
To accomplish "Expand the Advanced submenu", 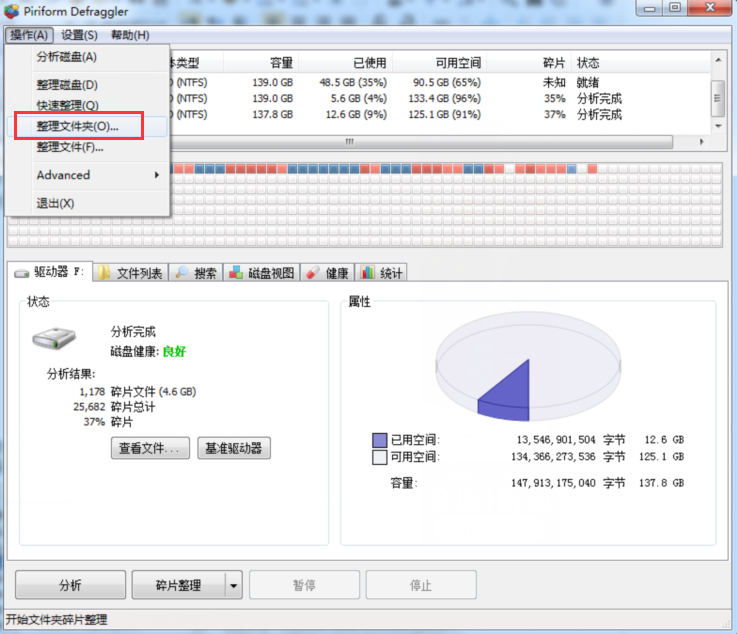I will point(87,175).
